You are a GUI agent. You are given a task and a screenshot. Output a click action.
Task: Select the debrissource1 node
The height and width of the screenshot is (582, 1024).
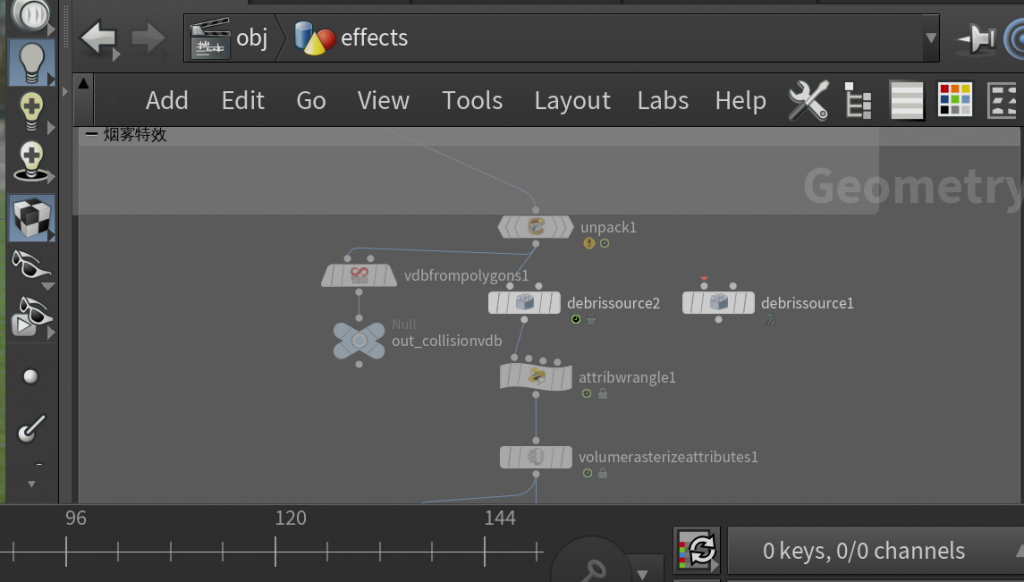(718, 303)
